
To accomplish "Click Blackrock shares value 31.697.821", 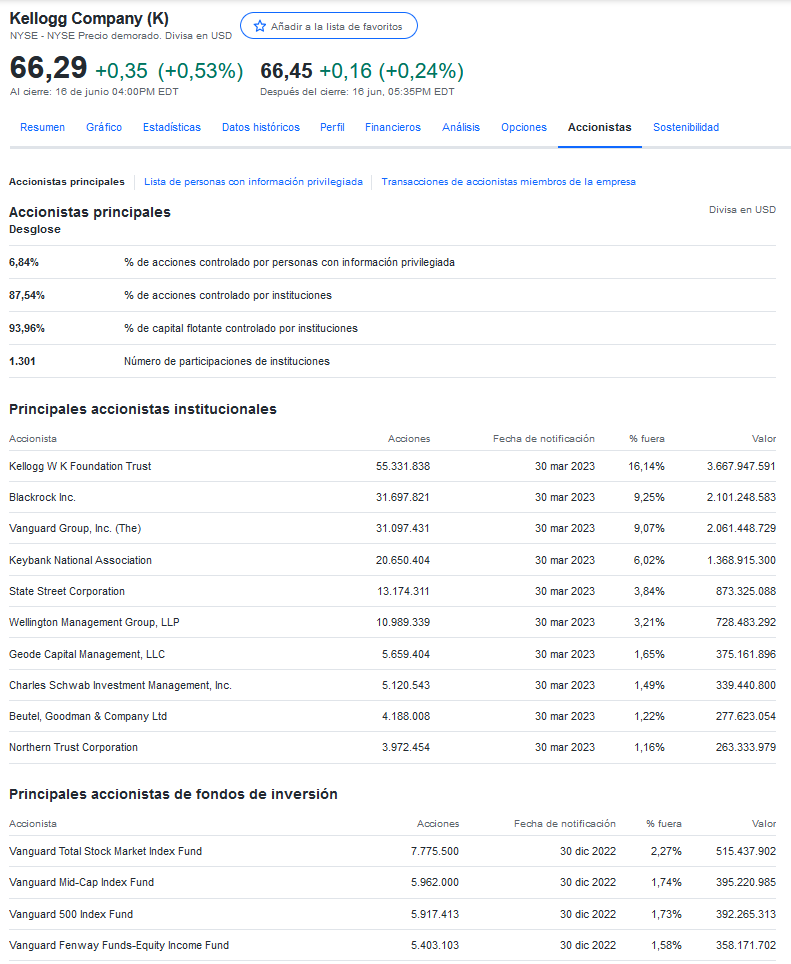I will coord(403,497).
